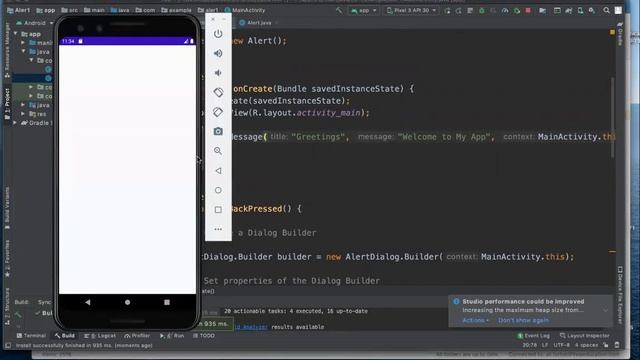Open the Terminal tool window tab
Screen dimensions: 640x360
(31, 336)
